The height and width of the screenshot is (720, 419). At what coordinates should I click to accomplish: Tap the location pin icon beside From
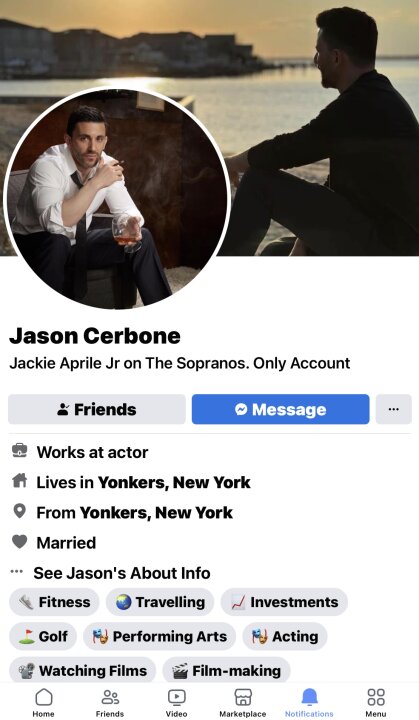pyautogui.click(x=19, y=511)
